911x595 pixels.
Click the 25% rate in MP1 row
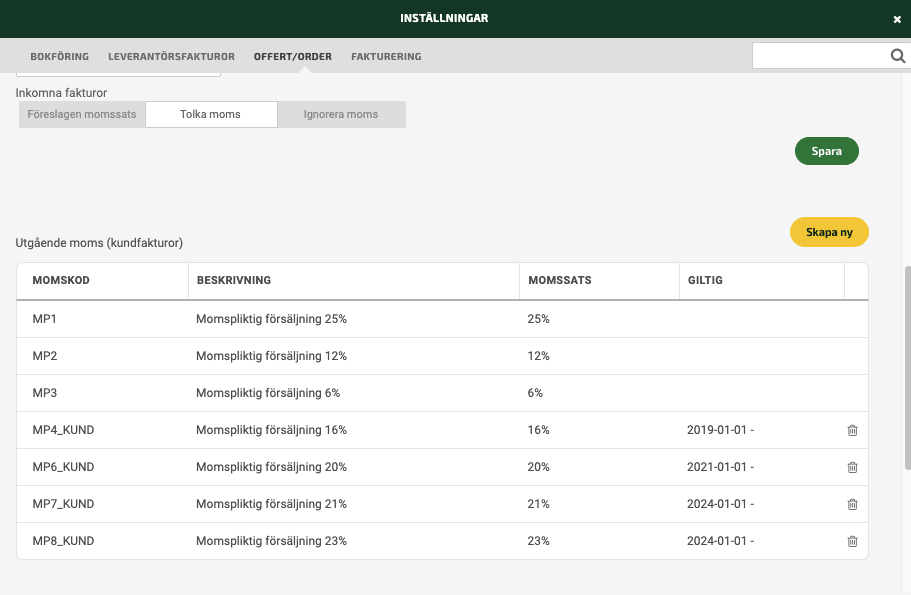pos(539,319)
